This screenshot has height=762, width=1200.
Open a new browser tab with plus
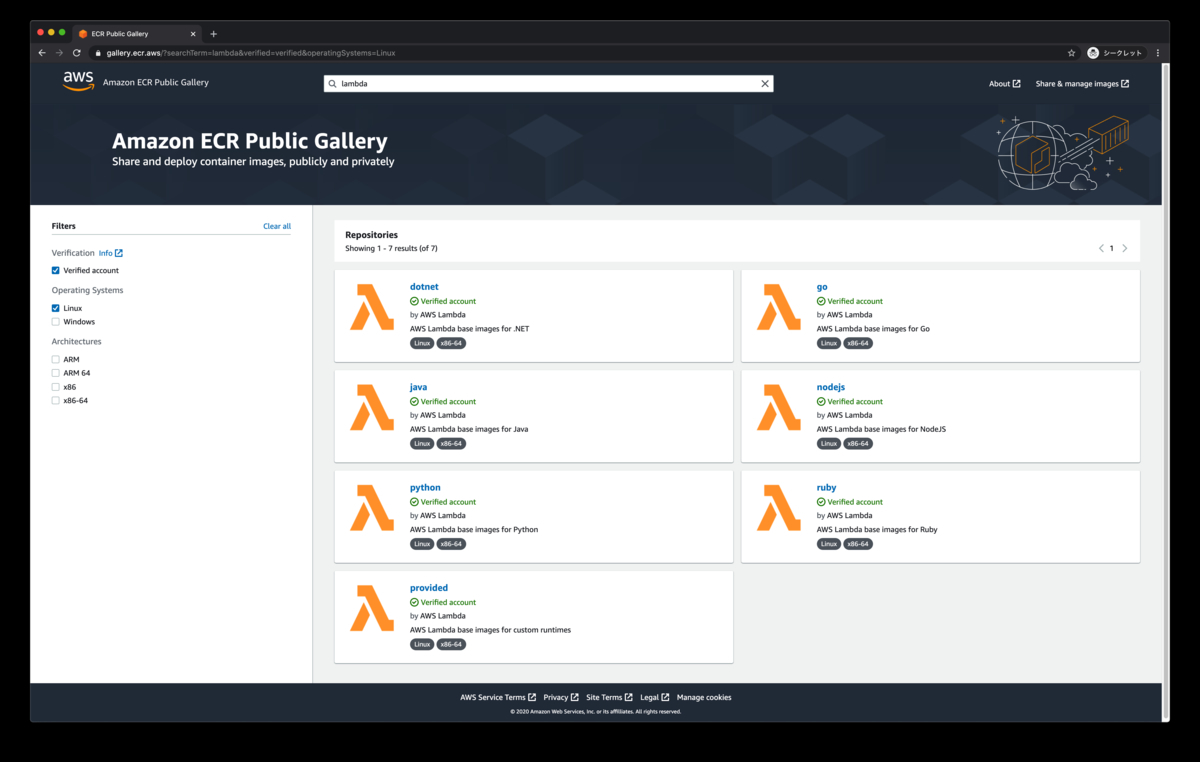(x=213, y=34)
